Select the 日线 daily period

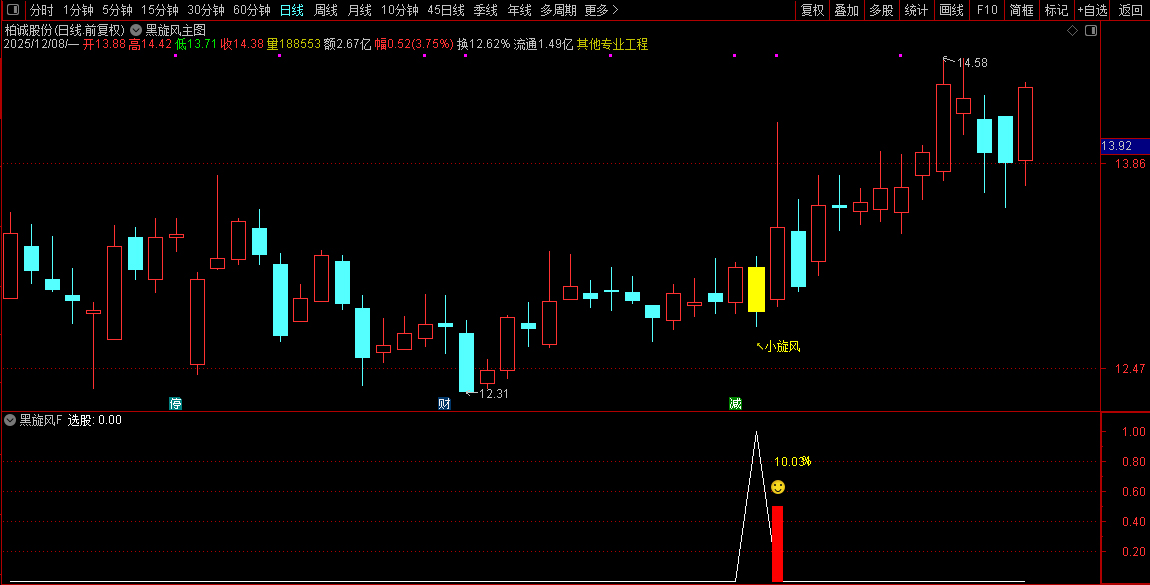click(292, 10)
